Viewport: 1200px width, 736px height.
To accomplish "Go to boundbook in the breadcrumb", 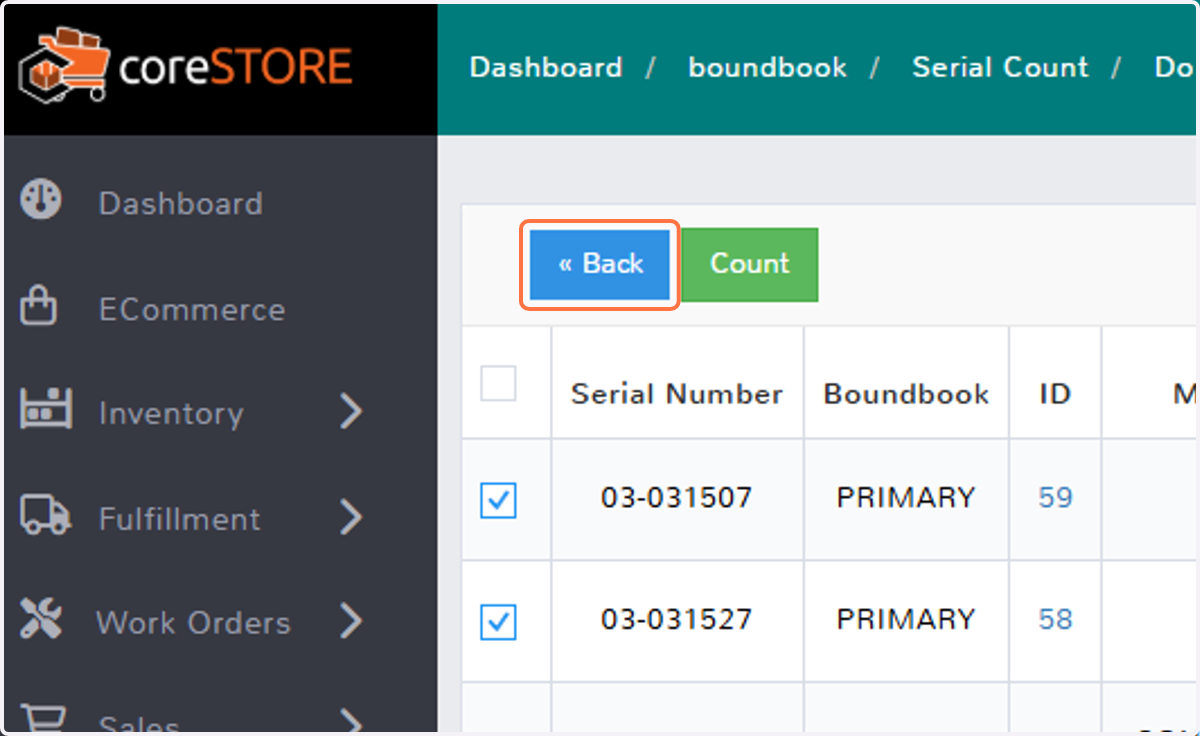I will pos(768,68).
